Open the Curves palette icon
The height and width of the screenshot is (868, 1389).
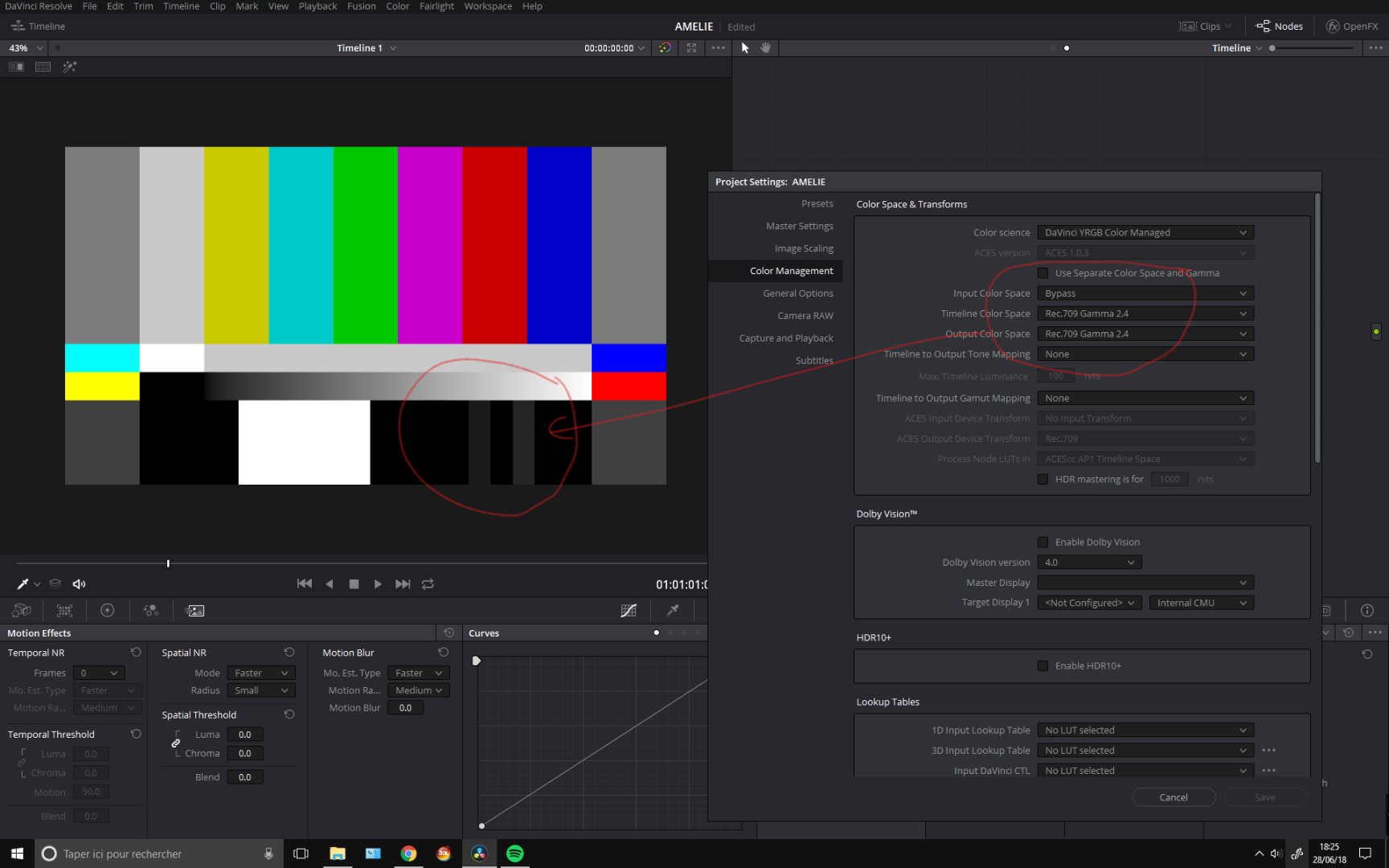[629, 611]
